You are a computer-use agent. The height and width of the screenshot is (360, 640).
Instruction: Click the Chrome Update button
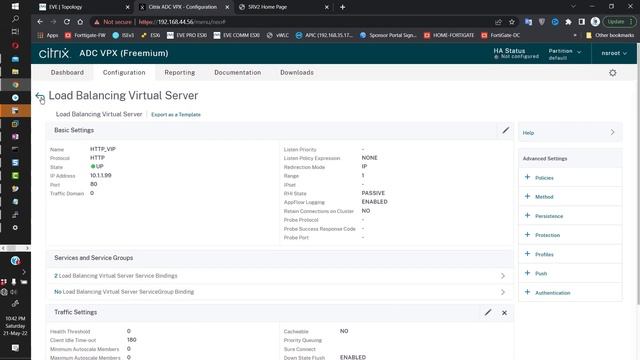click(616, 22)
